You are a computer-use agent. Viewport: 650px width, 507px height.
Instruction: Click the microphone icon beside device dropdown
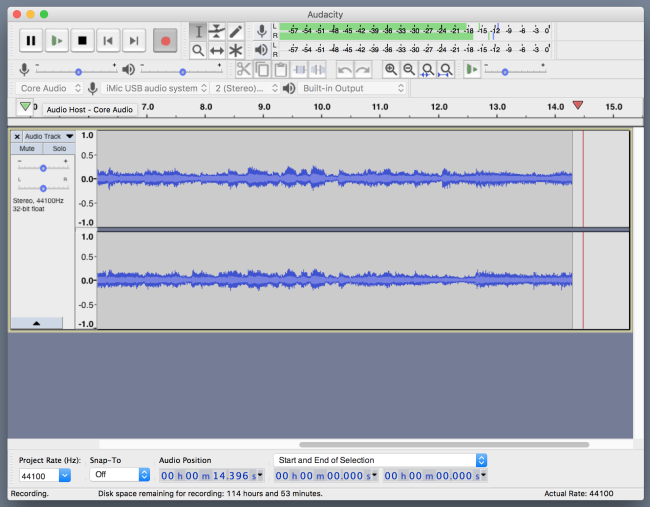click(93, 88)
